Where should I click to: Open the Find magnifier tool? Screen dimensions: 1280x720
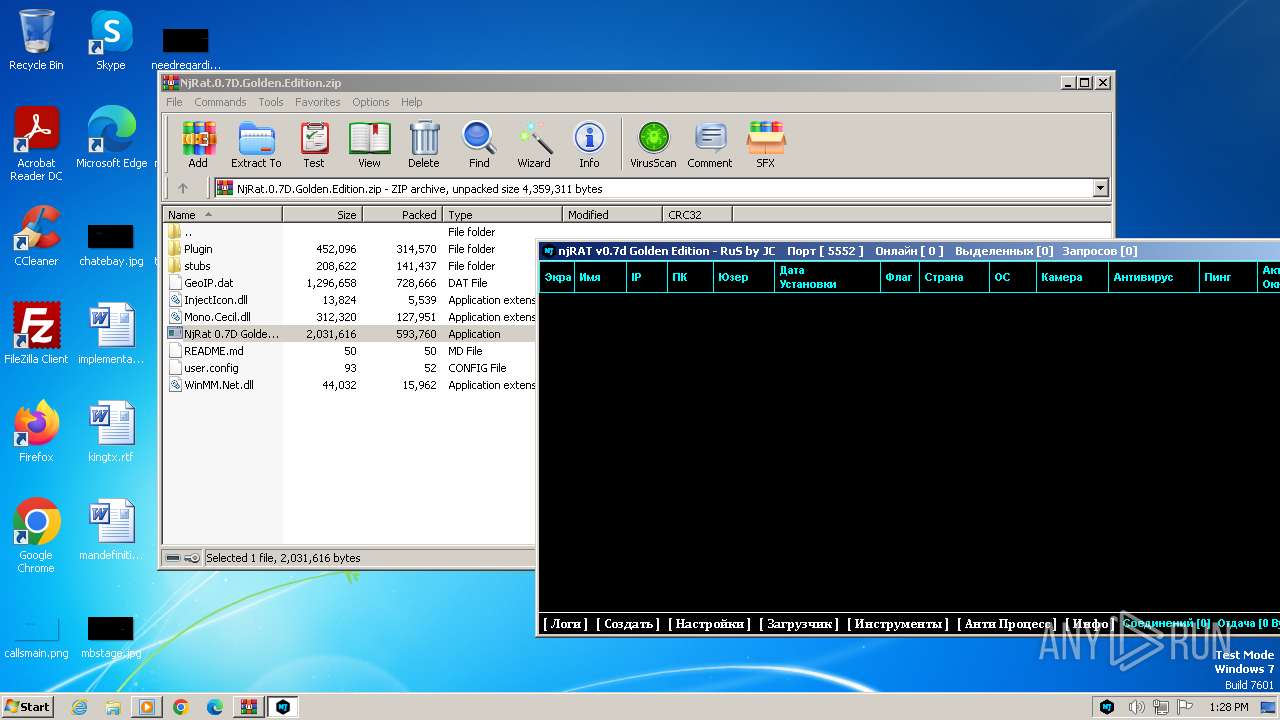[479, 145]
